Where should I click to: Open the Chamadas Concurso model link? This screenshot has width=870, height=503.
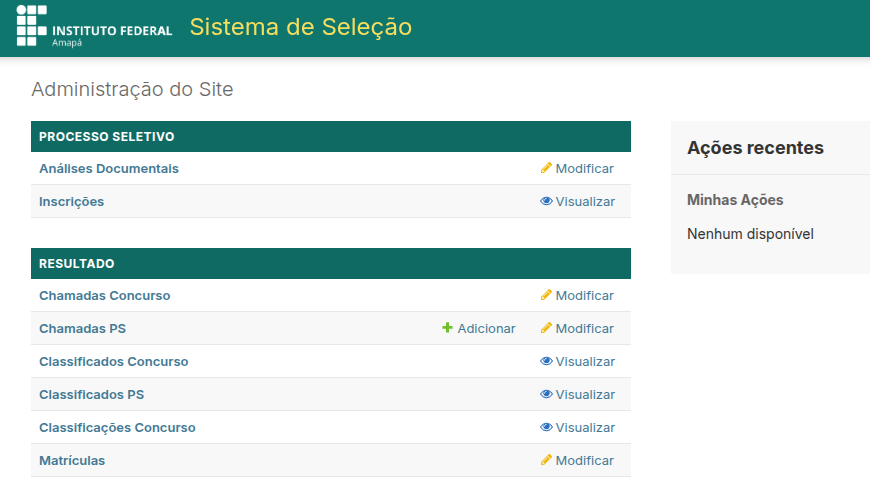point(105,295)
